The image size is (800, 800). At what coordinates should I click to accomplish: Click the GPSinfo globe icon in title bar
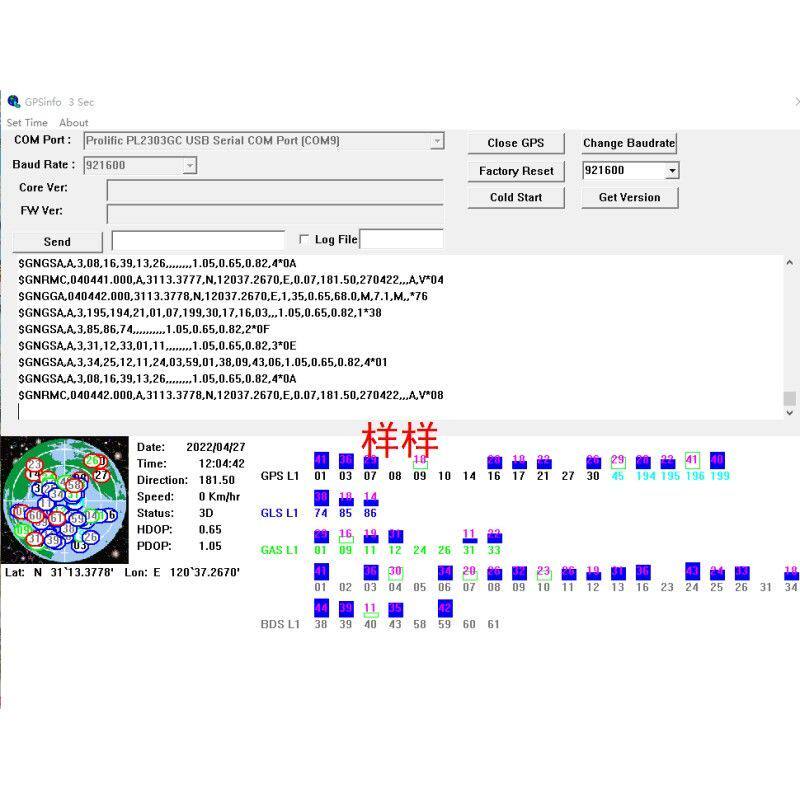click(x=14, y=102)
